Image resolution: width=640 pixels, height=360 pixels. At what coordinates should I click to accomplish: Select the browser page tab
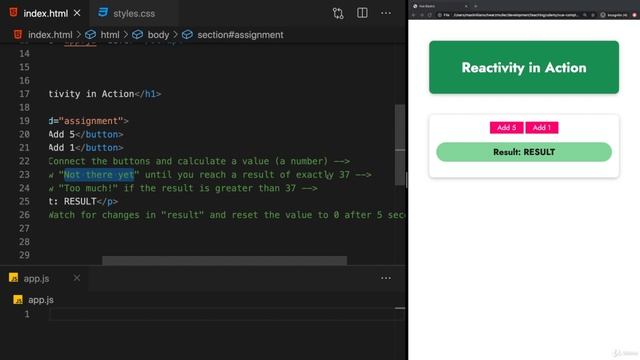pos(440,6)
